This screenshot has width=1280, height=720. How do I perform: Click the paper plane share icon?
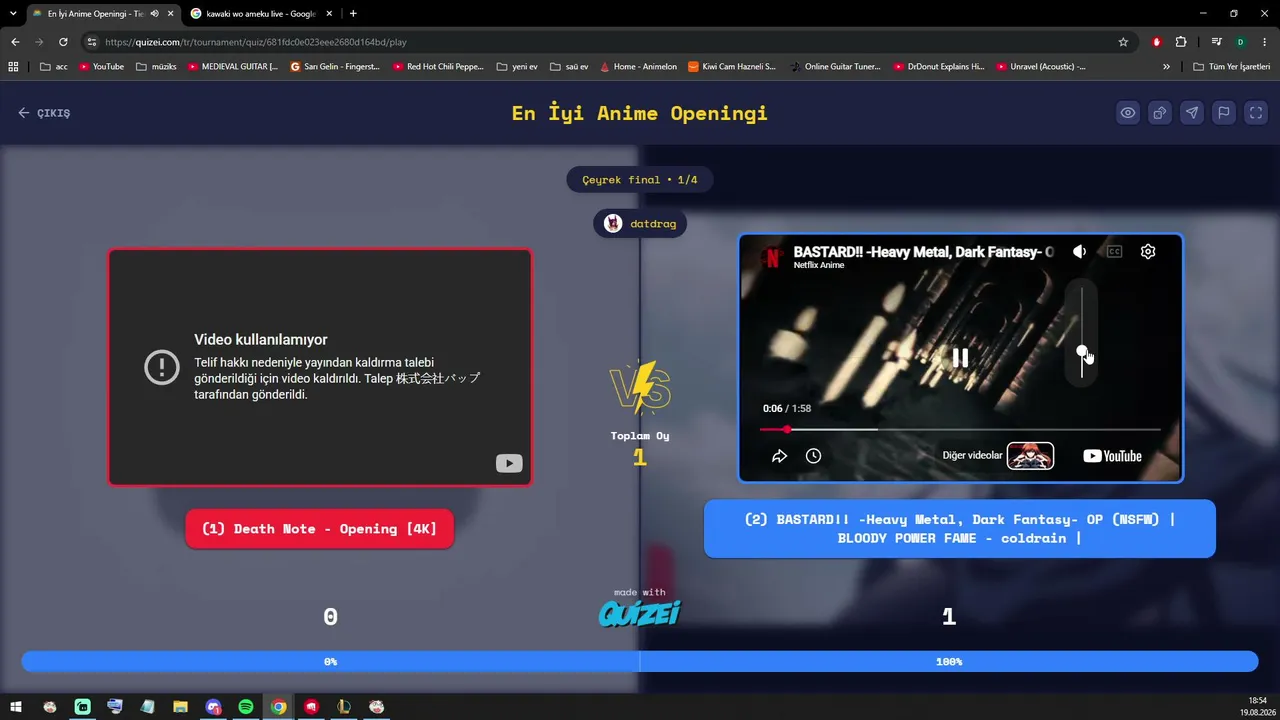click(1192, 113)
